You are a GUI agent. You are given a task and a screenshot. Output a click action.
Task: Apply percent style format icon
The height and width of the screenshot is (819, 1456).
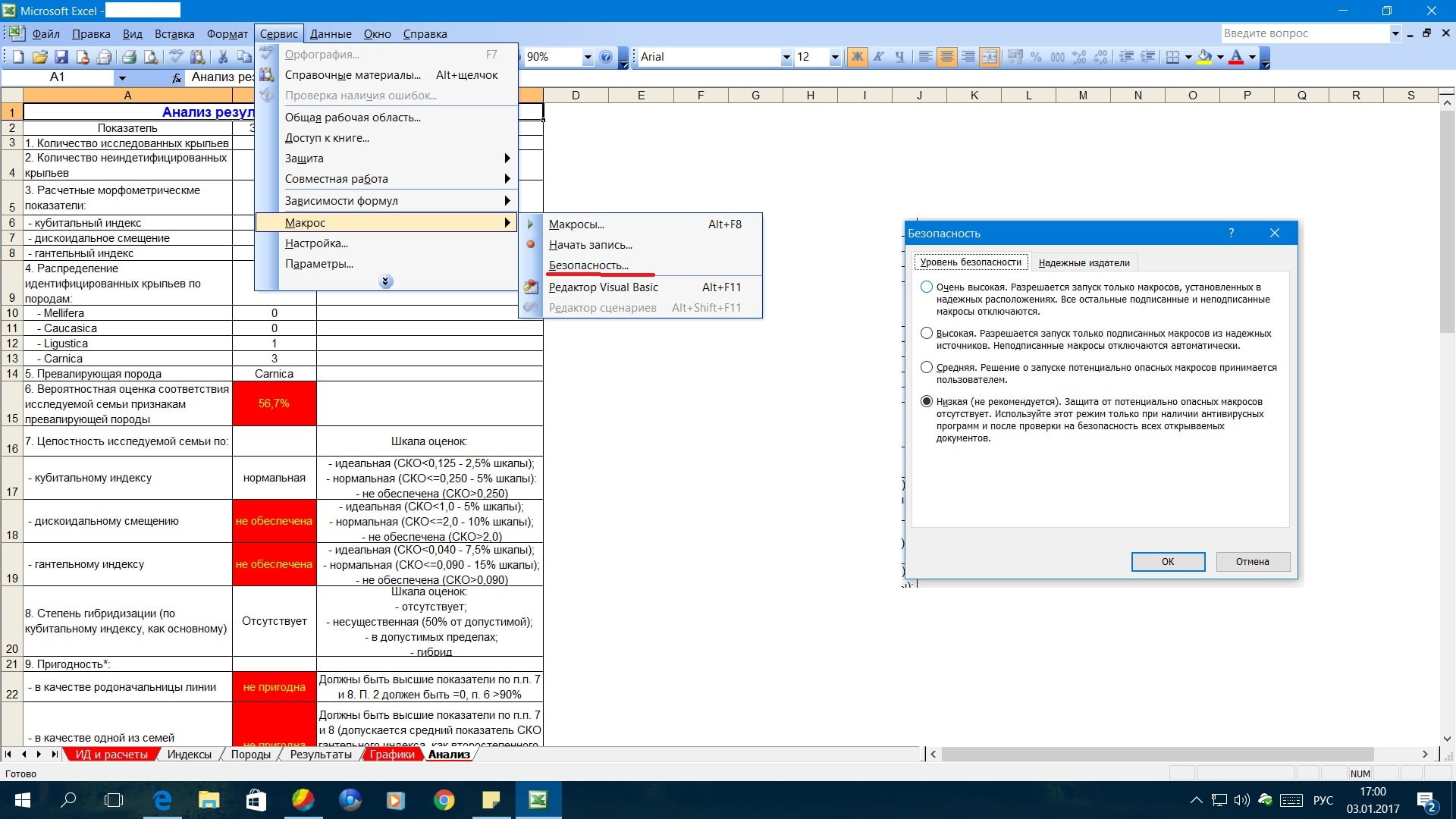click(1036, 57)
